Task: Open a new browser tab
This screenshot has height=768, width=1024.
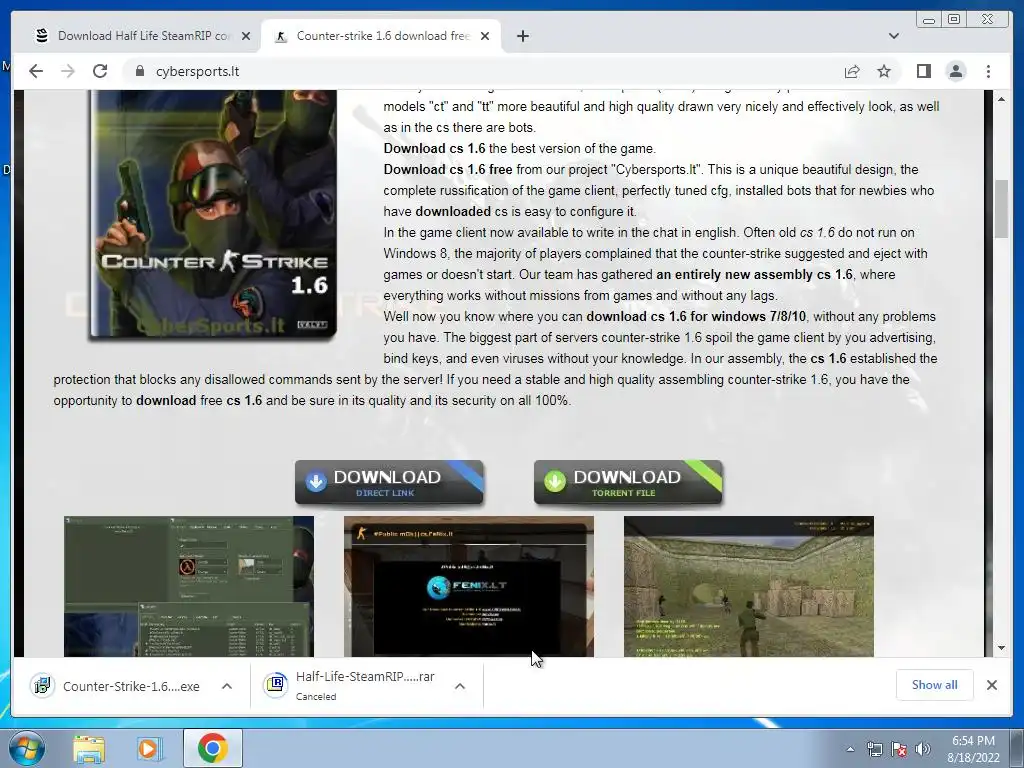Action: [x=522, y=36]
